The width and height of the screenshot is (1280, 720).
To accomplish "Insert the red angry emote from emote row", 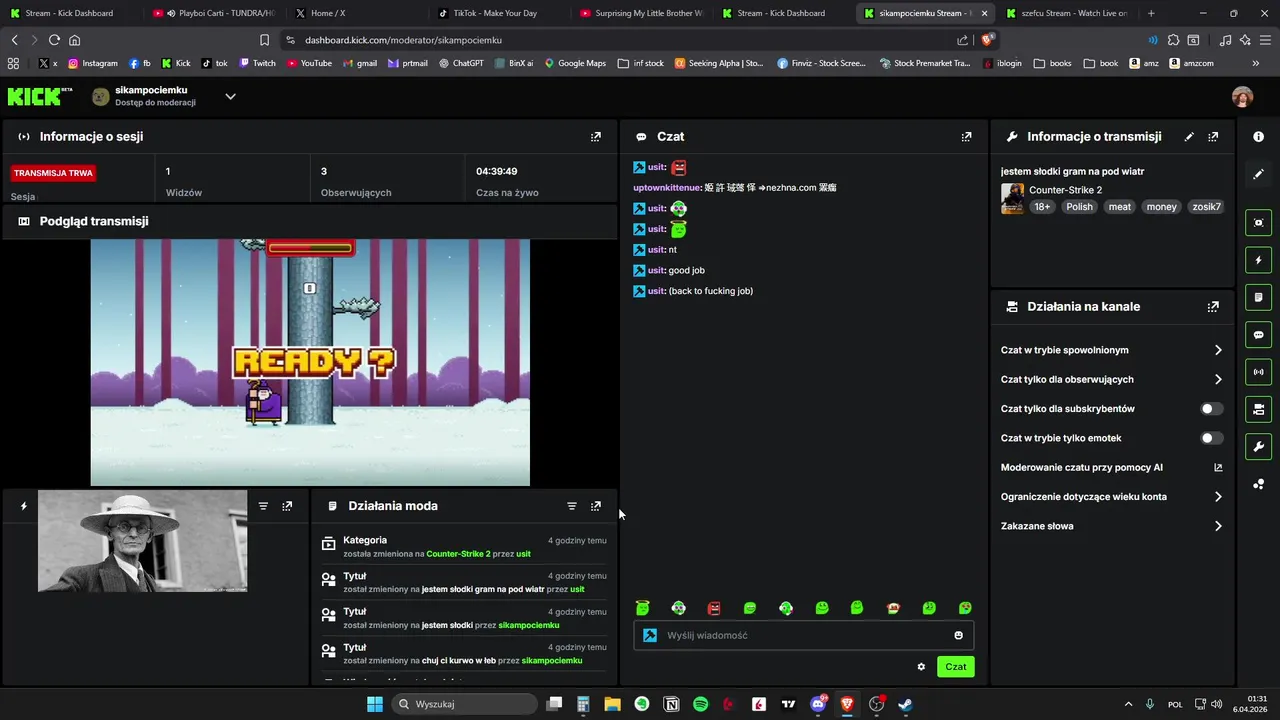I will point(714,608).
